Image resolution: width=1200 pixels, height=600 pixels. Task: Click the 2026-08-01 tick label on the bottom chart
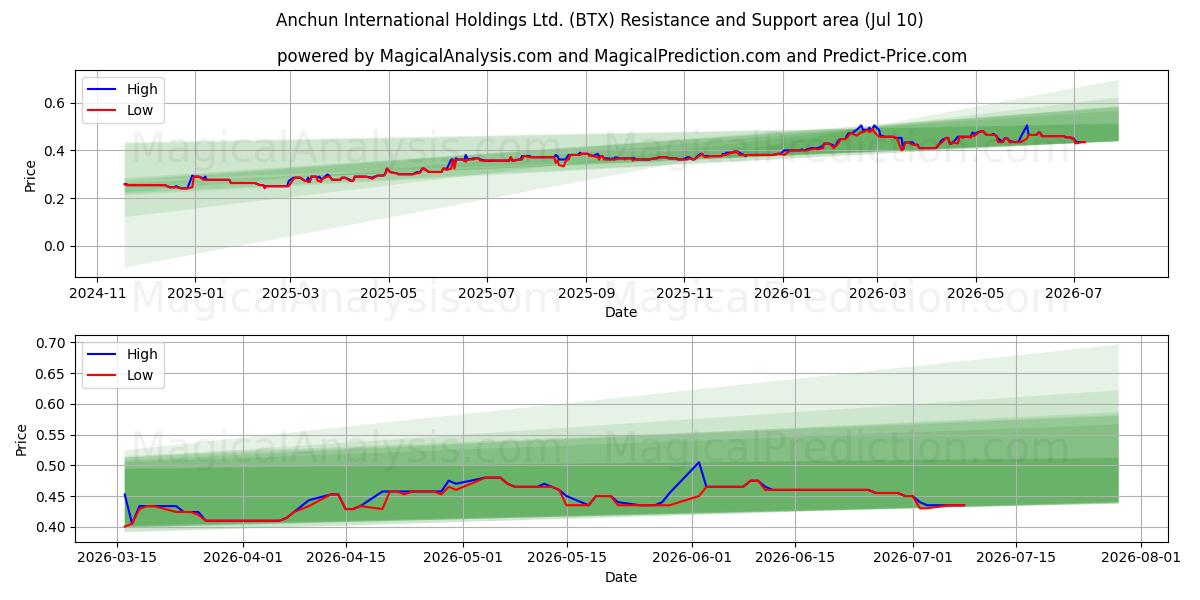[1141, 558]
